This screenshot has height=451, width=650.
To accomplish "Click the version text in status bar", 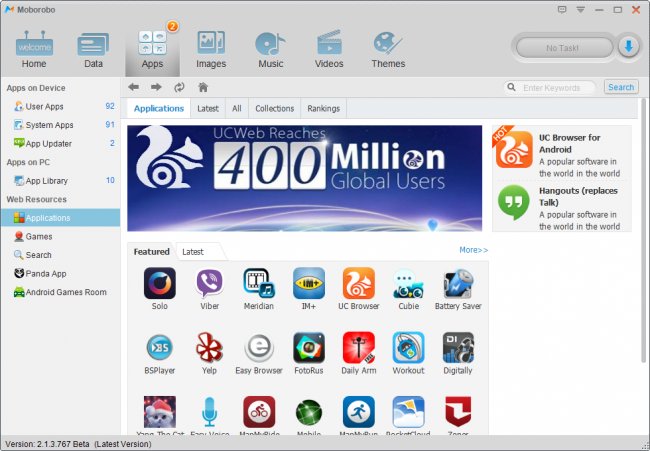I will [78, 444].
